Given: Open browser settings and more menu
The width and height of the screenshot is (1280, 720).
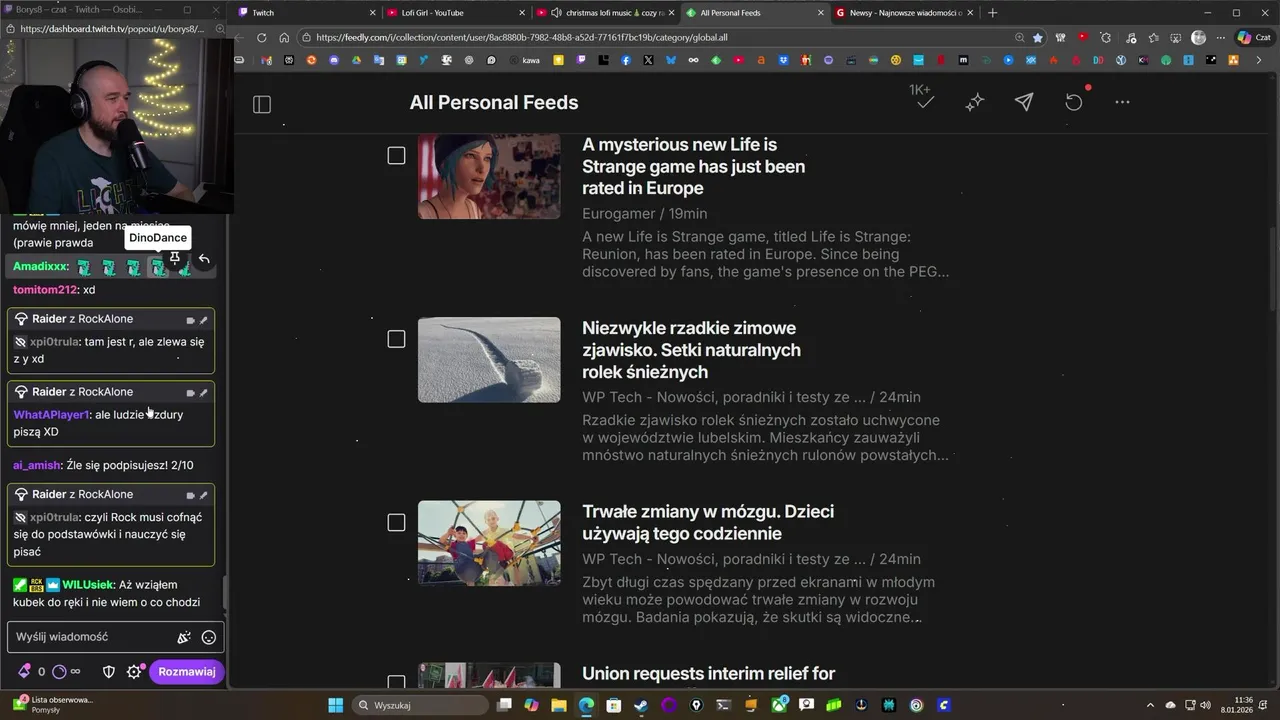Looking at the screenshot, I should coord(1223,38).
